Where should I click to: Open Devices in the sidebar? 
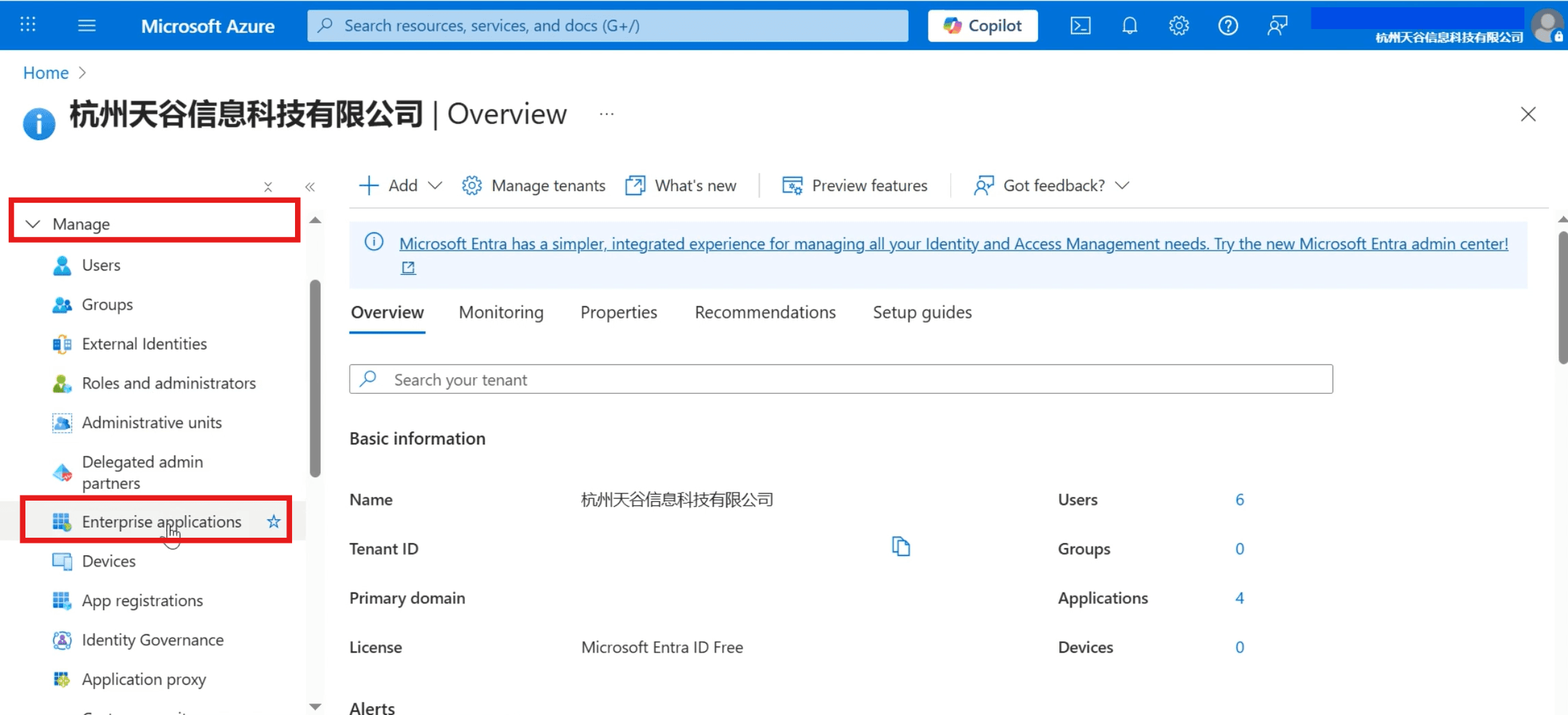(x=108, y=561)
